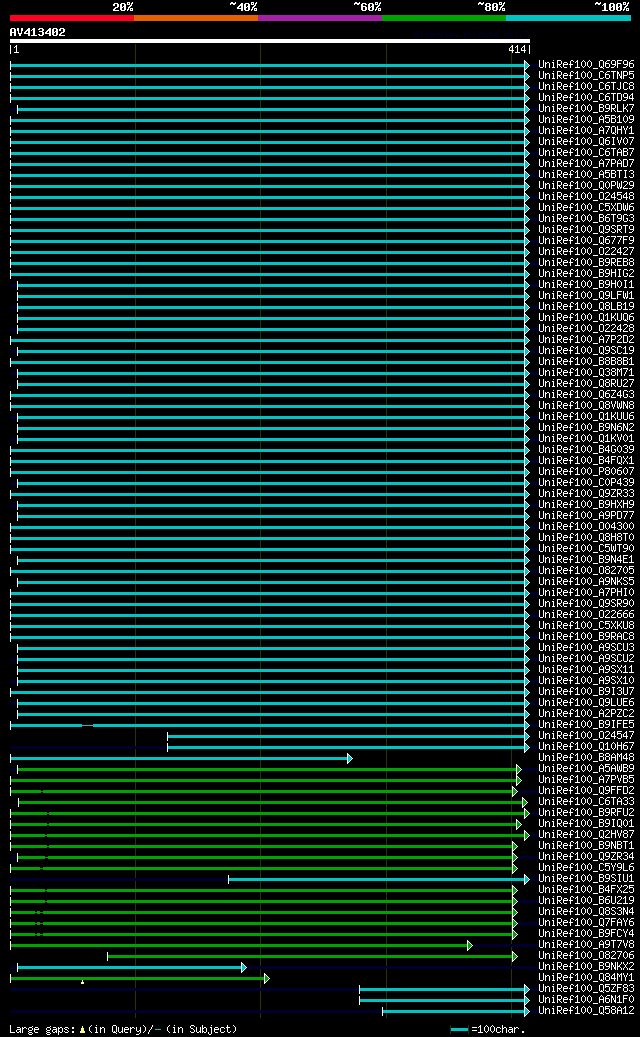Select the UniRef100_Q10H67 label

point(586,746)
